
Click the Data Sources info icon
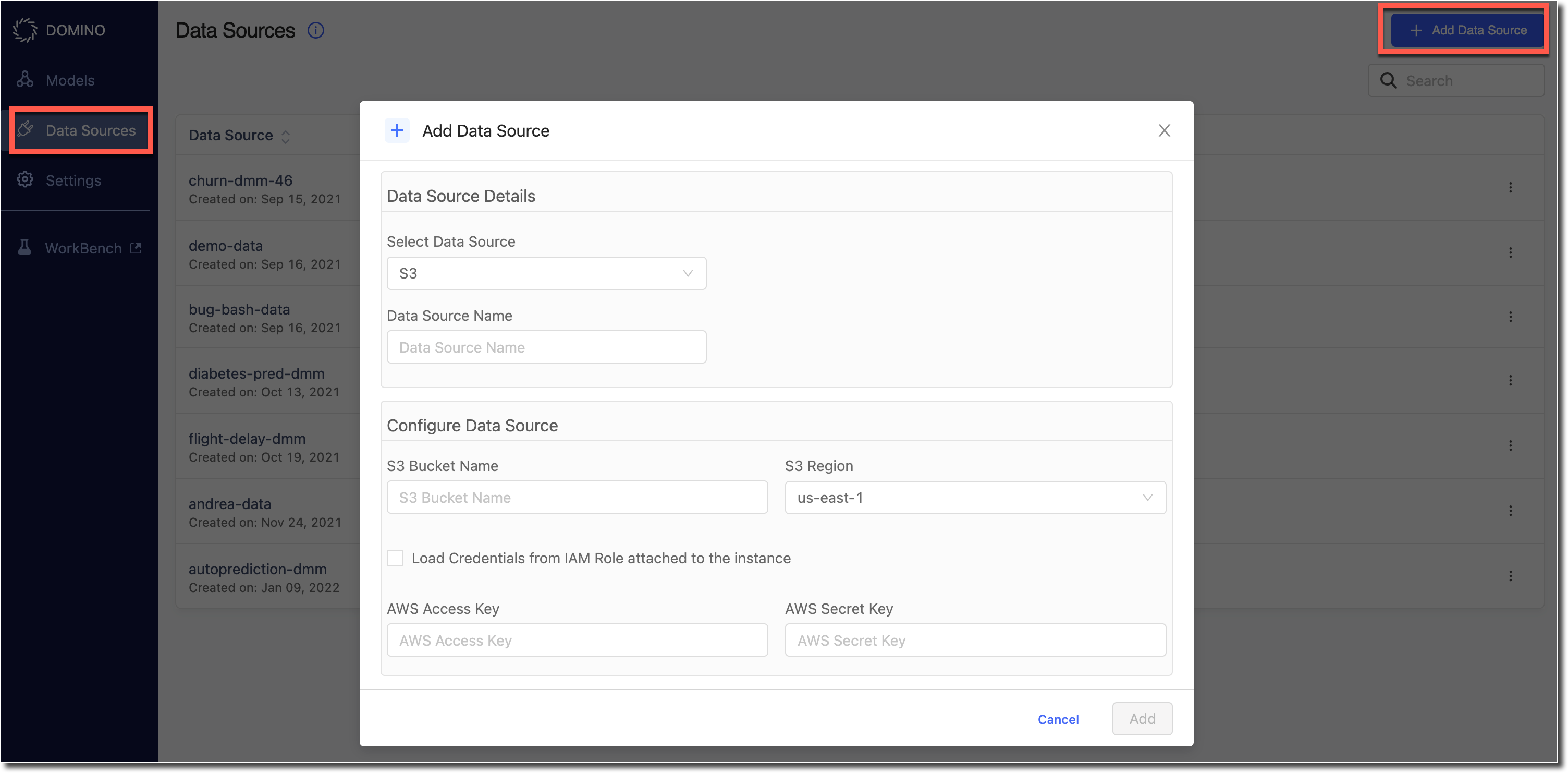pyautogui.click(x=316, y=30)
